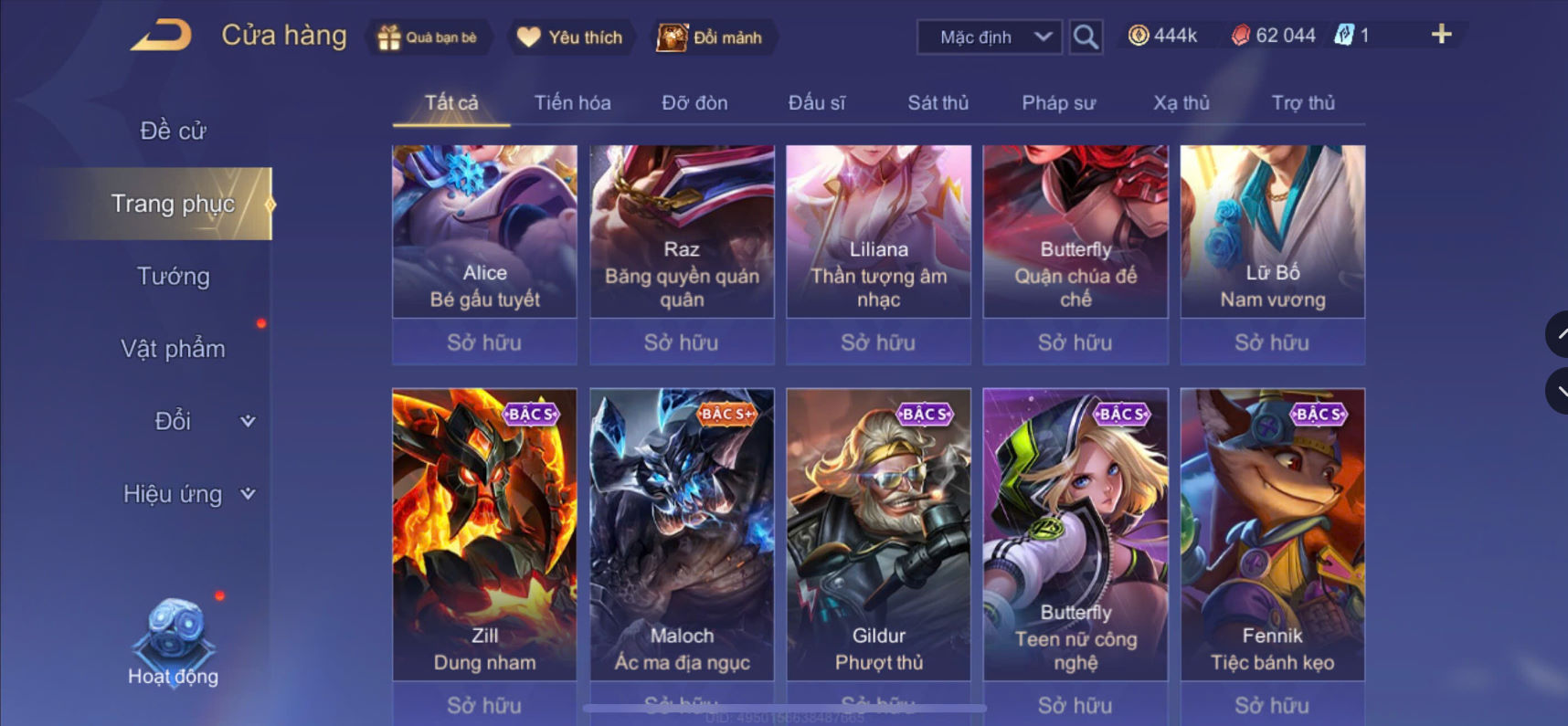This screenshot has height=726, width=1568.
Task: Switch to the Sát thủ tab
Action: (938, 103)
